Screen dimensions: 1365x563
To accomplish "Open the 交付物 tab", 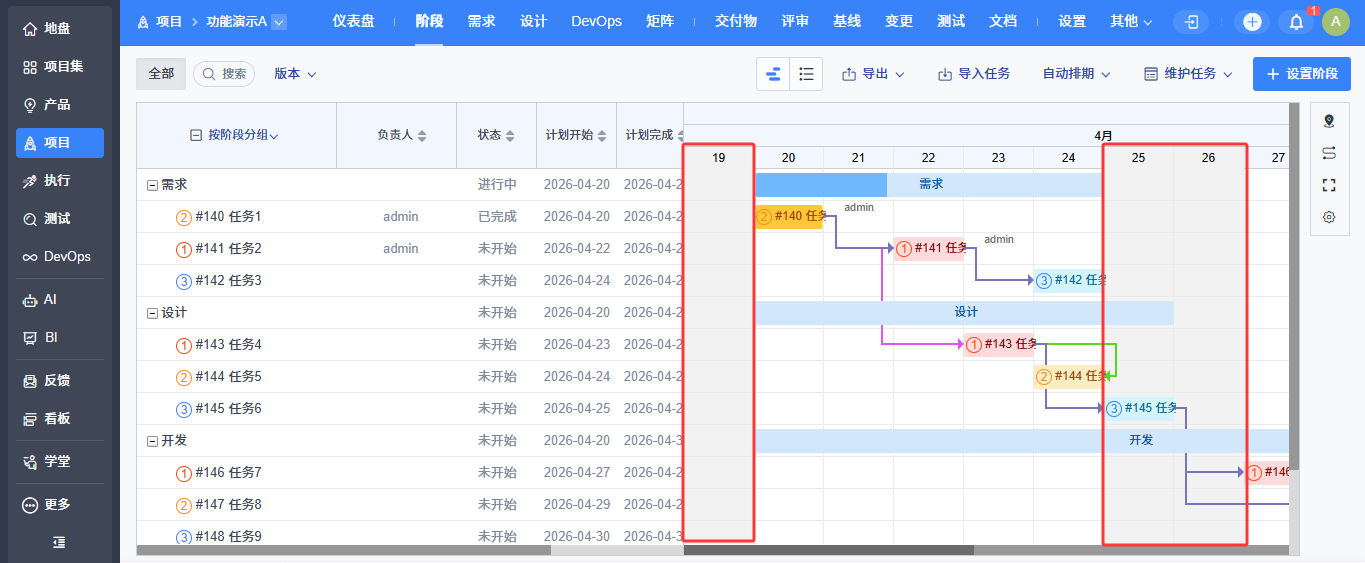I will pyautogui.click(x=736, y=22).
